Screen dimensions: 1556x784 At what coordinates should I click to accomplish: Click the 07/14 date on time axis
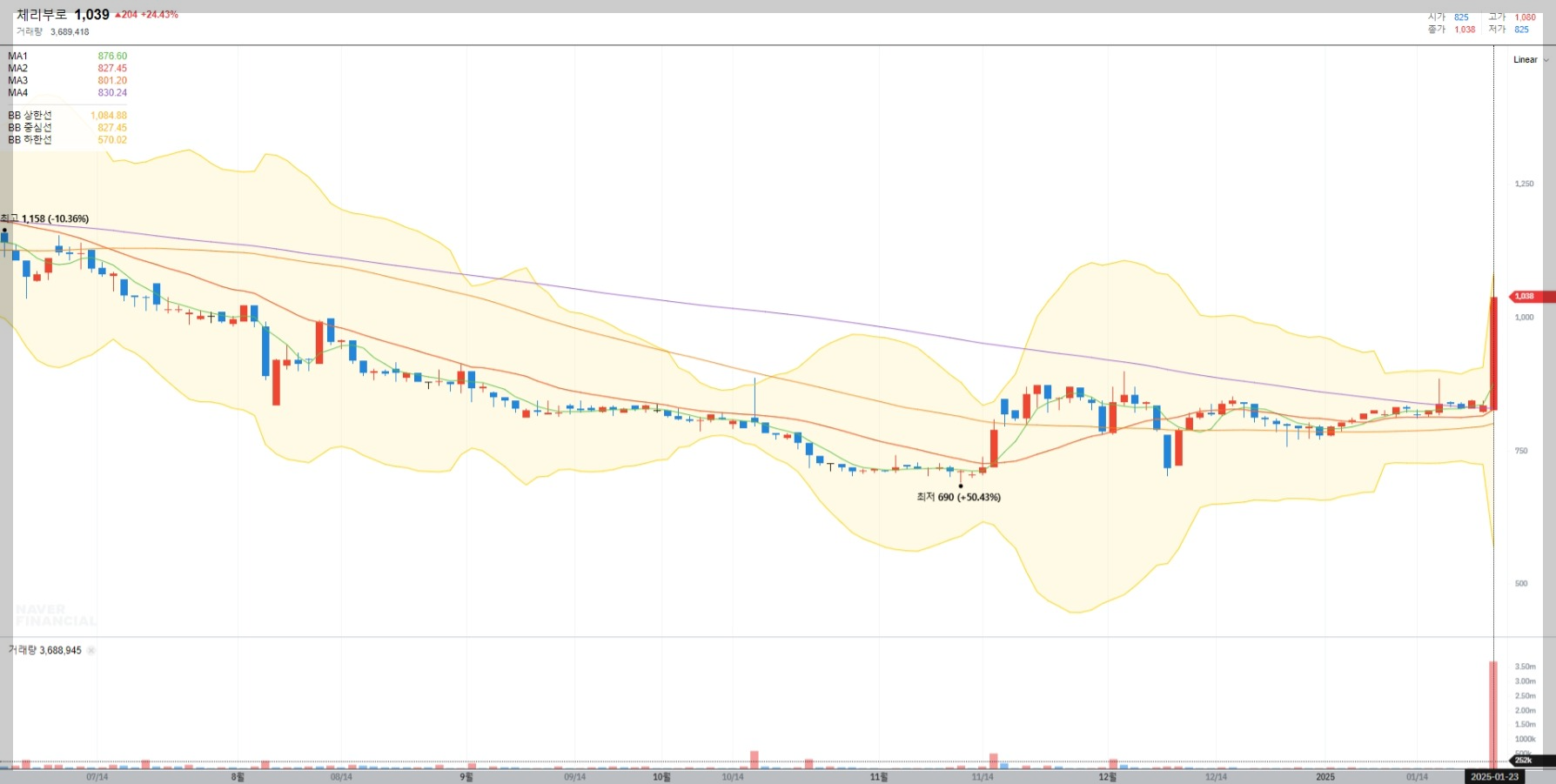click(97, 777)
